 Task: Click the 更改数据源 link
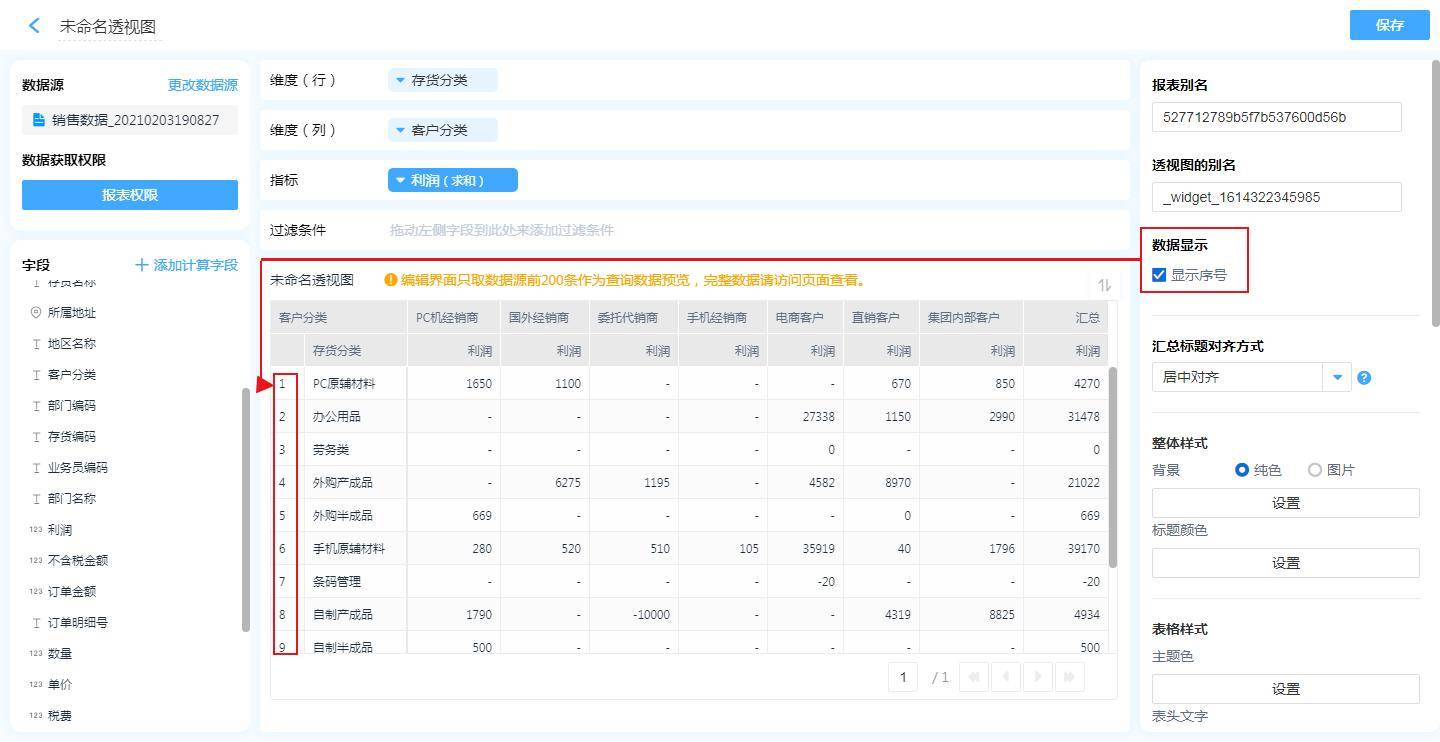pyautogui.click(x=203, y=85)
